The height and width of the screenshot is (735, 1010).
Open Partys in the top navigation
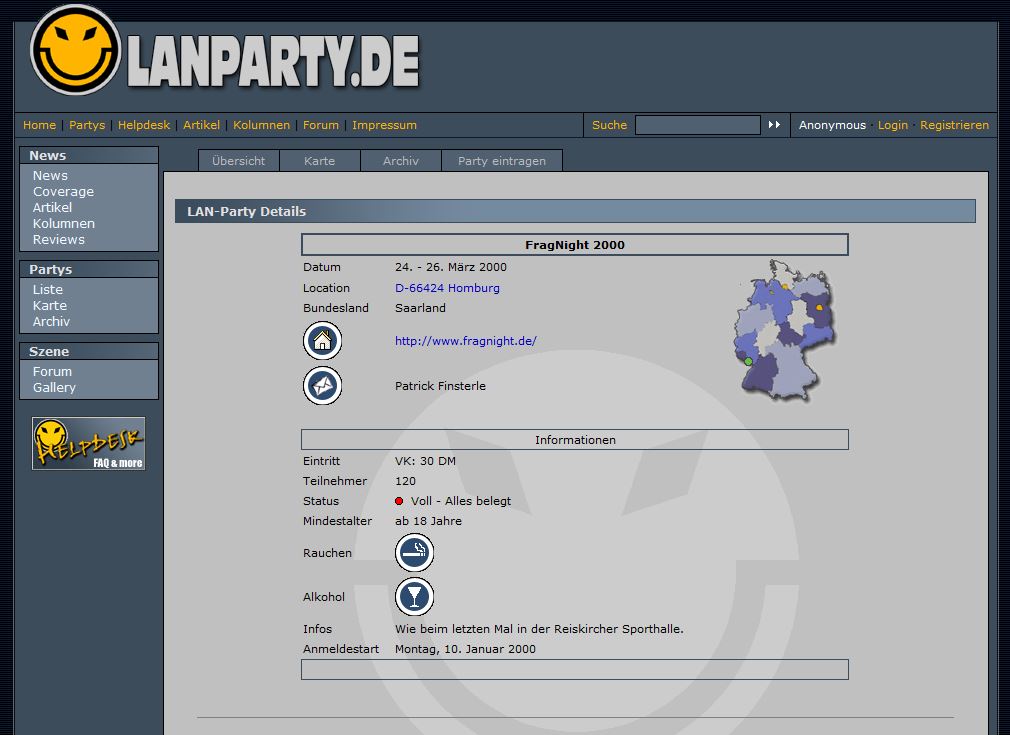pos(87,125)
